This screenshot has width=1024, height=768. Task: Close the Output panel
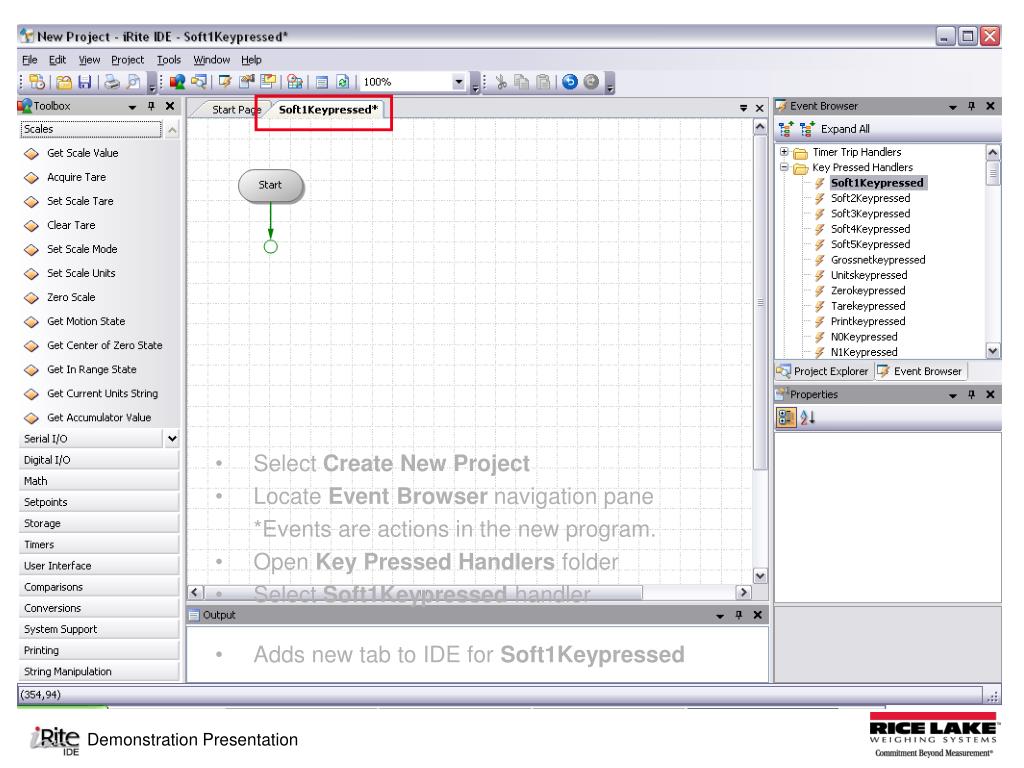pos(758,615)
